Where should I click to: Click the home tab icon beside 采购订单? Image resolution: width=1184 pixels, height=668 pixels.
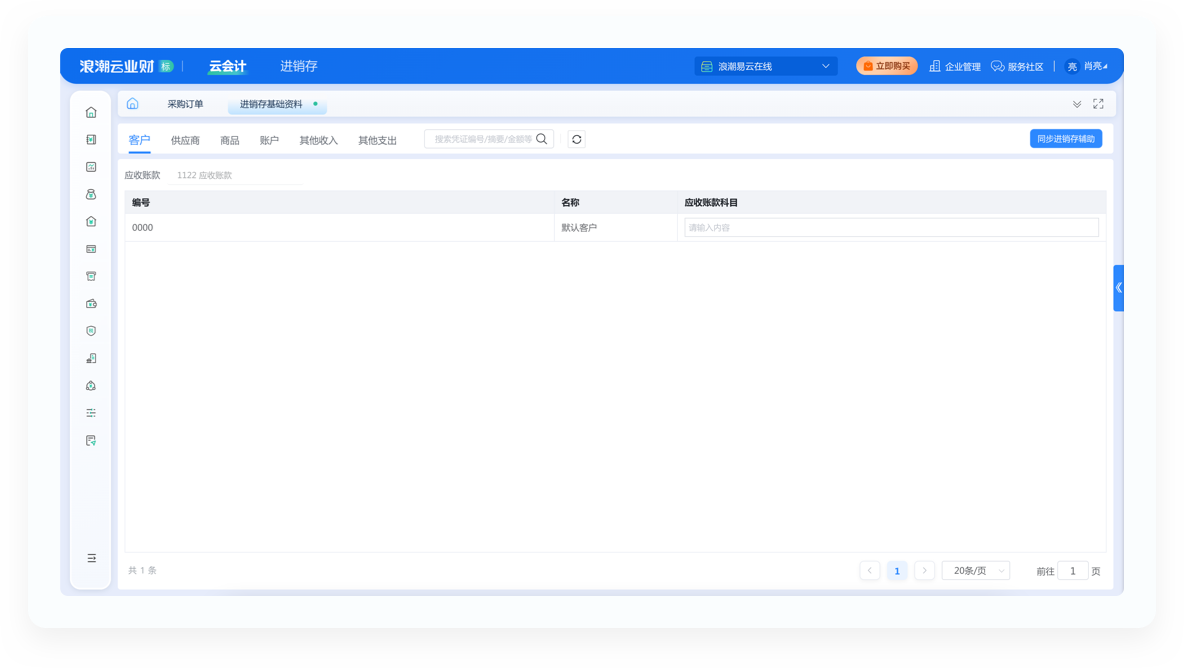point(133,103)
